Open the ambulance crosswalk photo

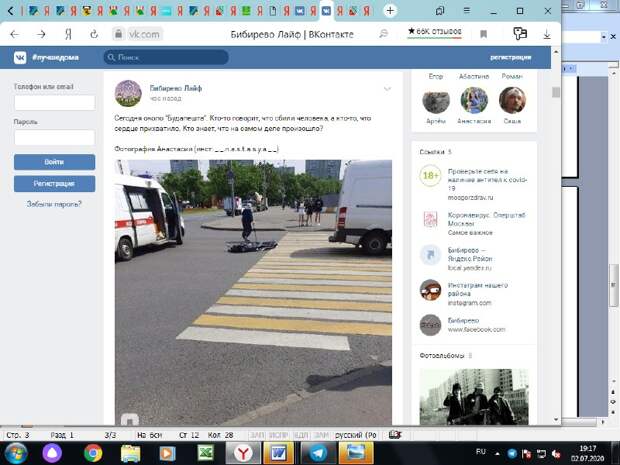click(253, 293)
